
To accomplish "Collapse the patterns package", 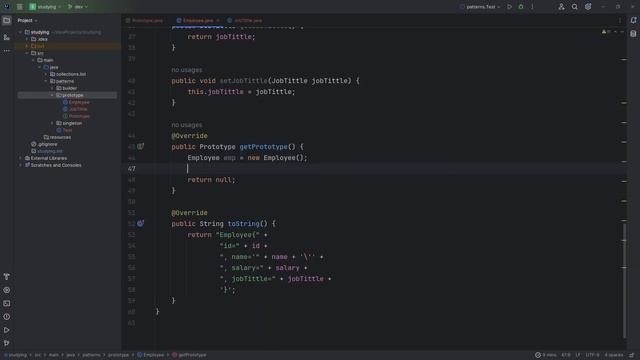I will (46, 81).
